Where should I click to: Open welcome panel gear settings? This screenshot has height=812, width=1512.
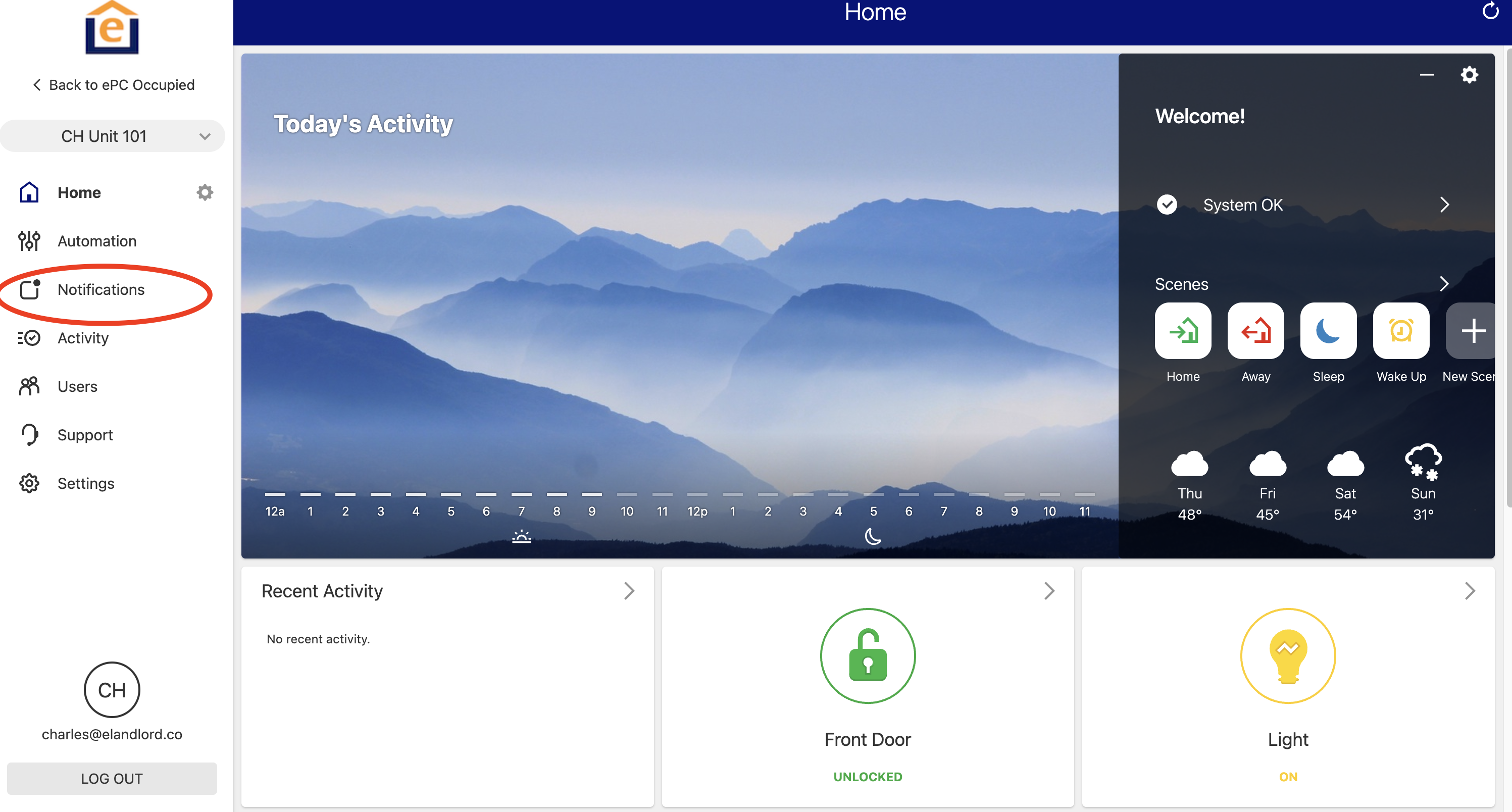click(1469, 75)
